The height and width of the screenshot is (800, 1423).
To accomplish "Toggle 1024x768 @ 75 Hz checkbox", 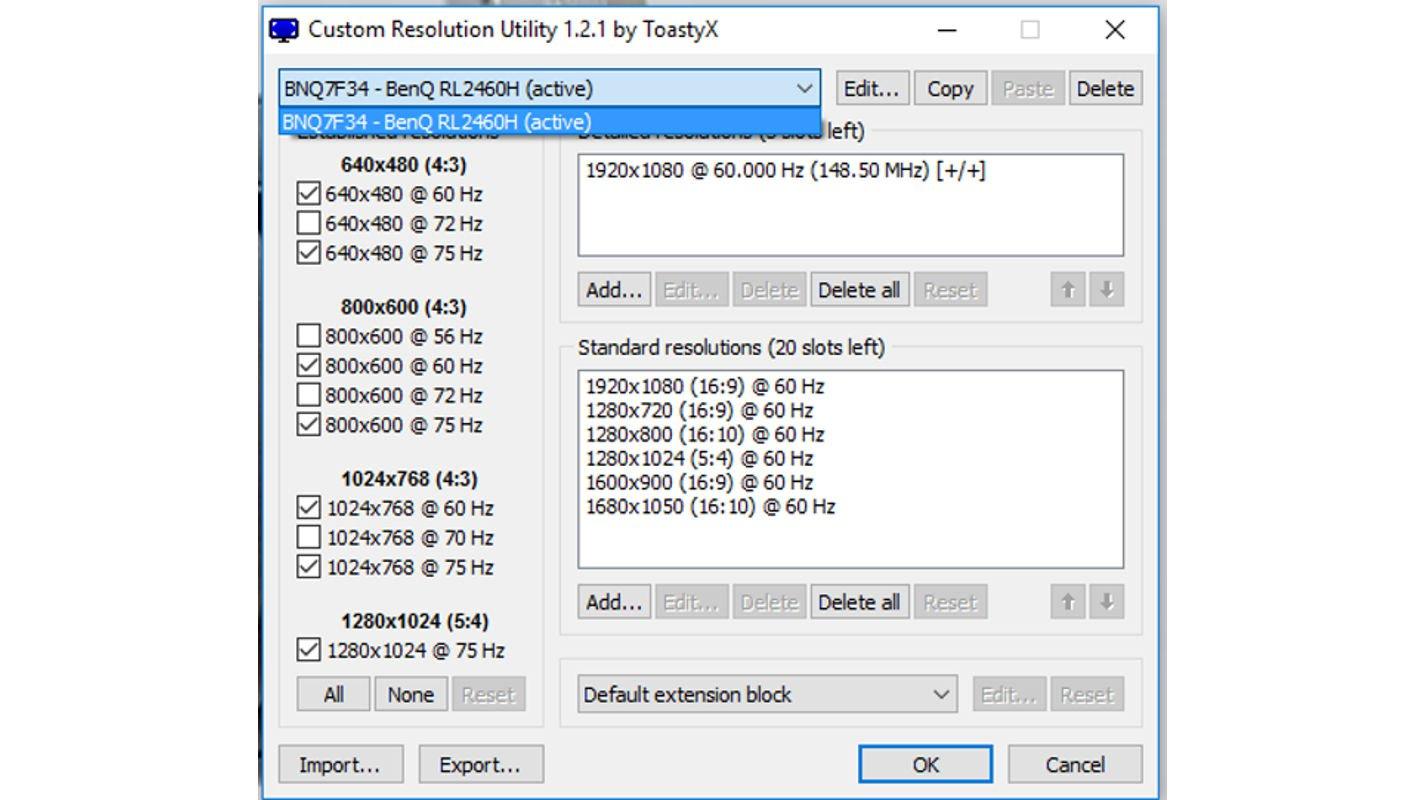I will 309,567.
